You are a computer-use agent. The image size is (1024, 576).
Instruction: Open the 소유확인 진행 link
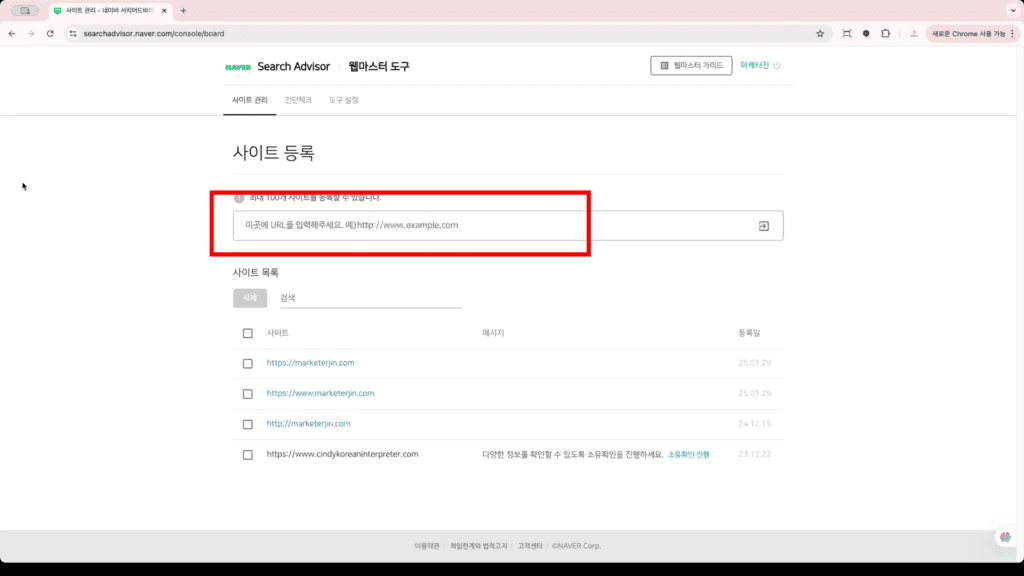coord(688,454)
